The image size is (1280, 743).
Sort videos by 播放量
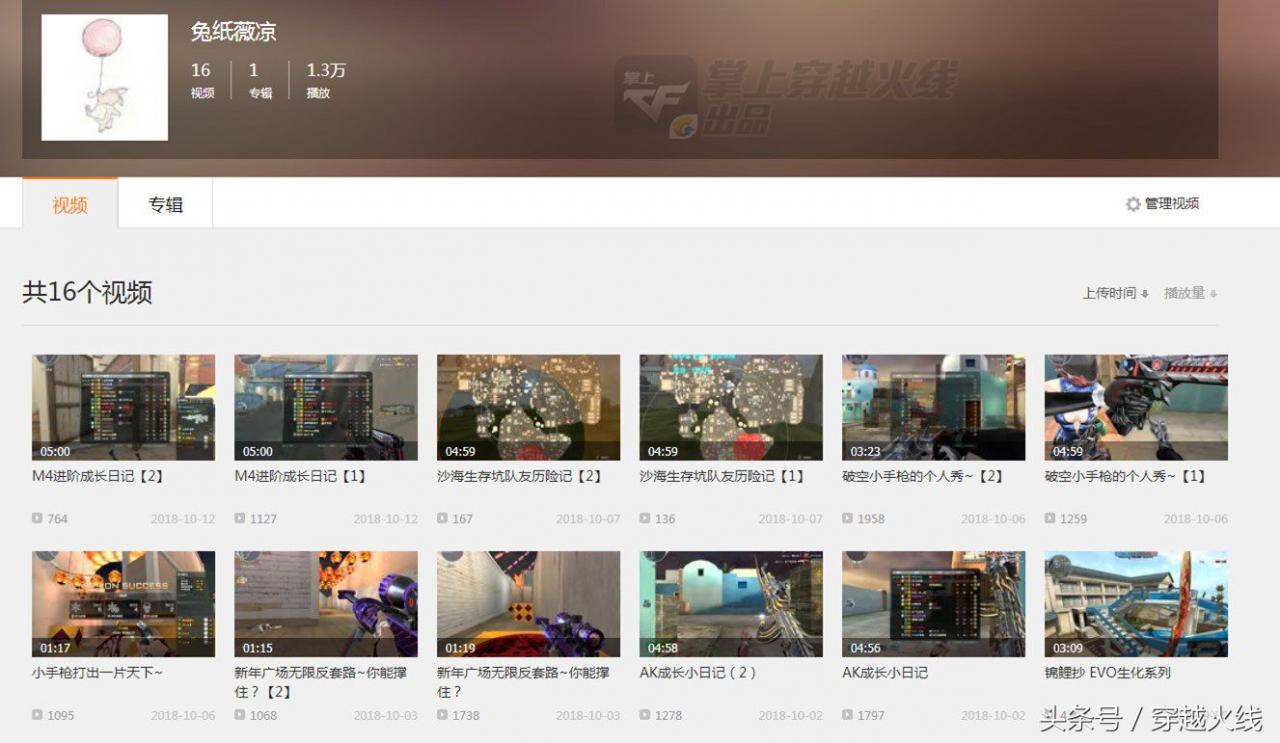[1190, 293]
